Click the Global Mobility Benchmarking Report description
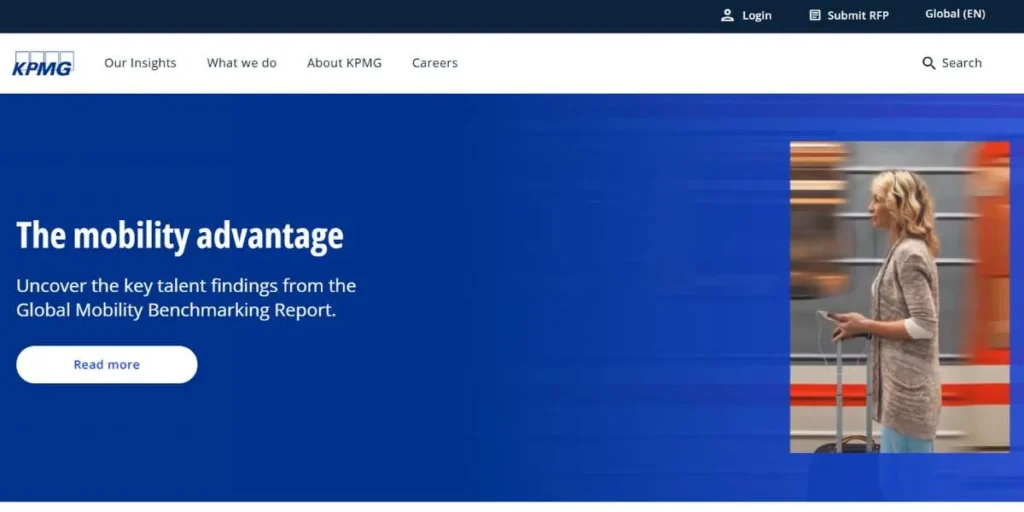The image size is (1024, 512). [x=186, y=298]
